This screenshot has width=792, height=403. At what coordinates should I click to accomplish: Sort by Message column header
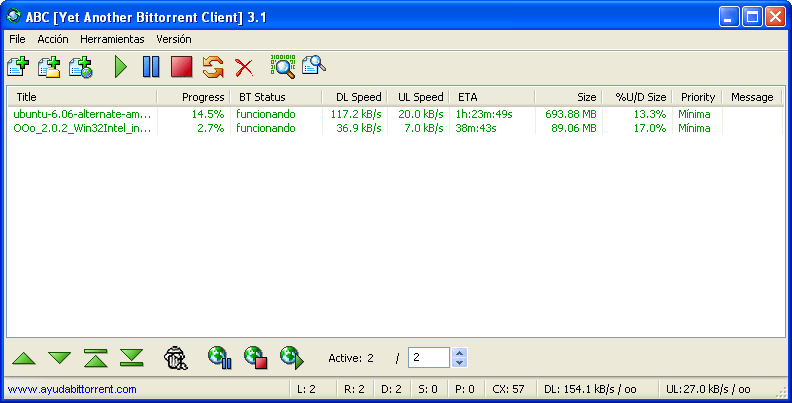752,97
